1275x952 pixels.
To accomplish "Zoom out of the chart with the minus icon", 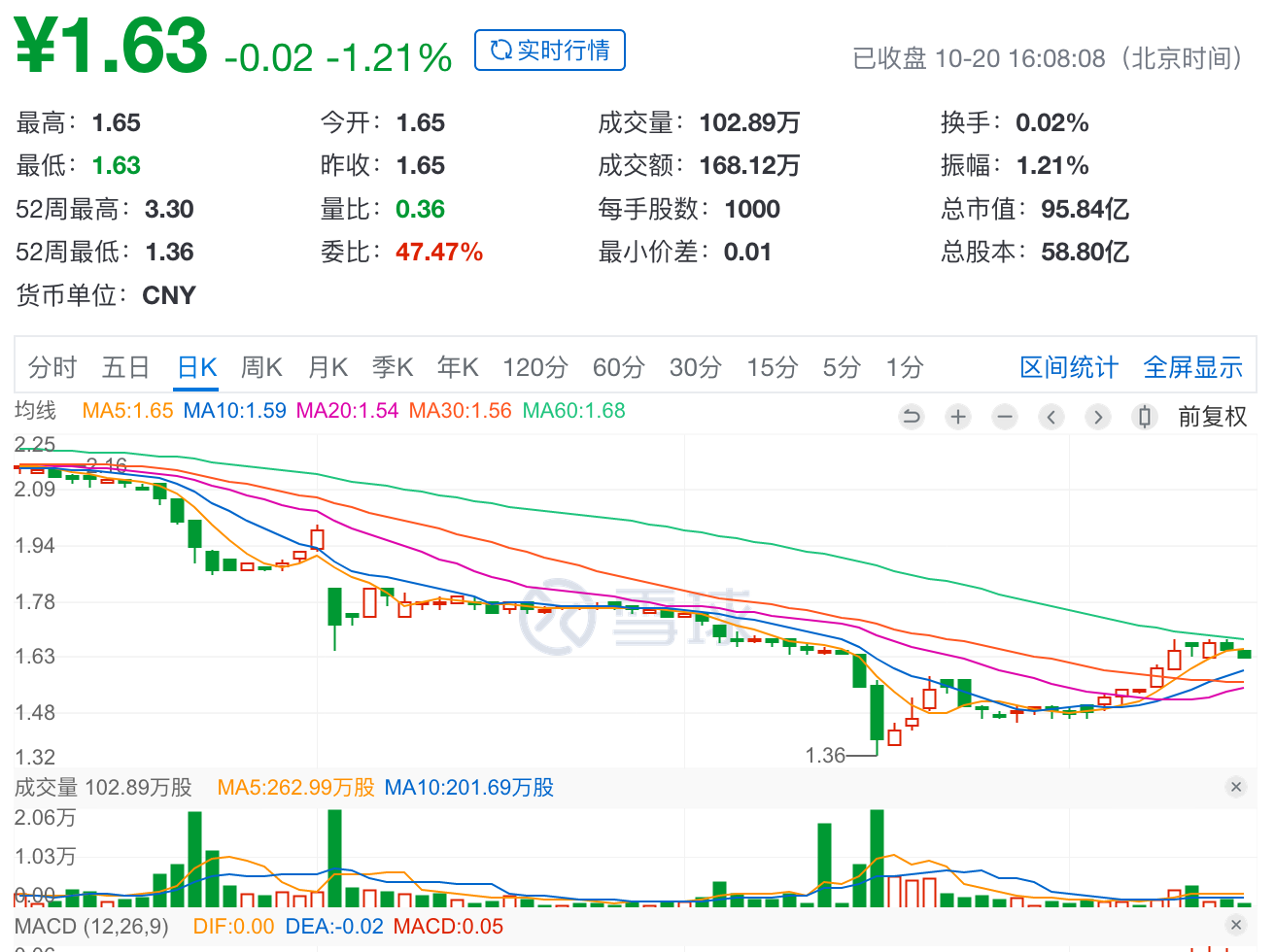I will [x=1004, y=416].
